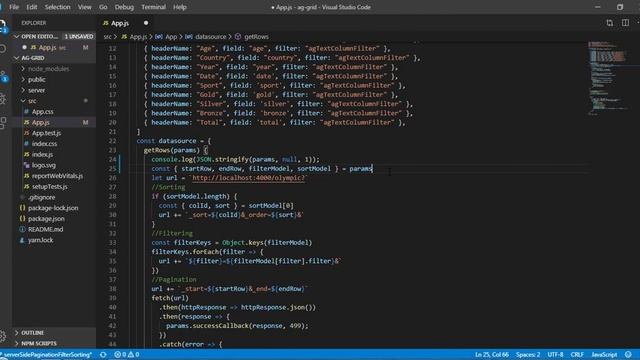The width and height of the screenshot is (640, 360).
Task: Click Spaces: 2 indentation setting
Action: pyautogui.click(x=528, y=355)
